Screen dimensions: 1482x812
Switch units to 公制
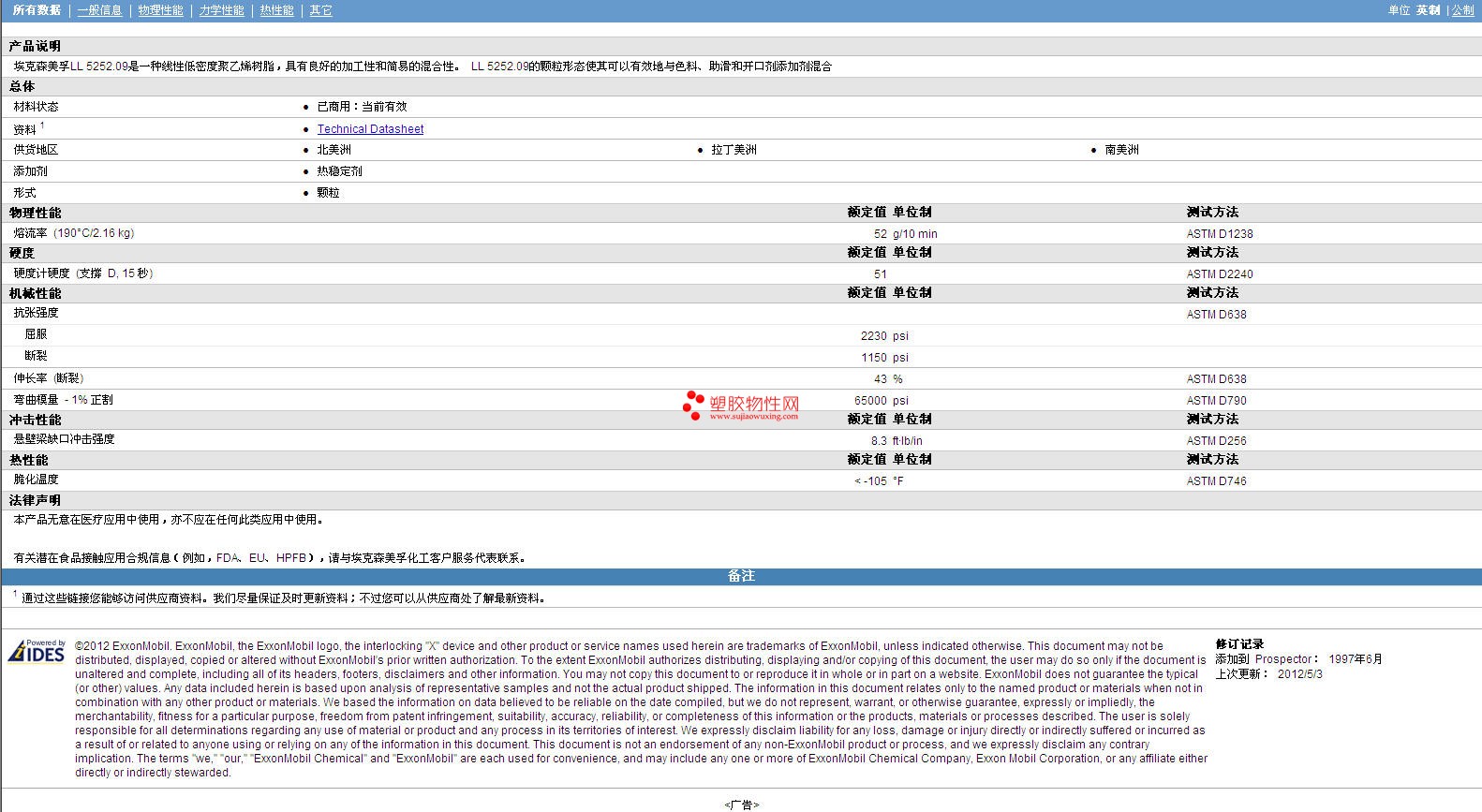(1462, 10)
